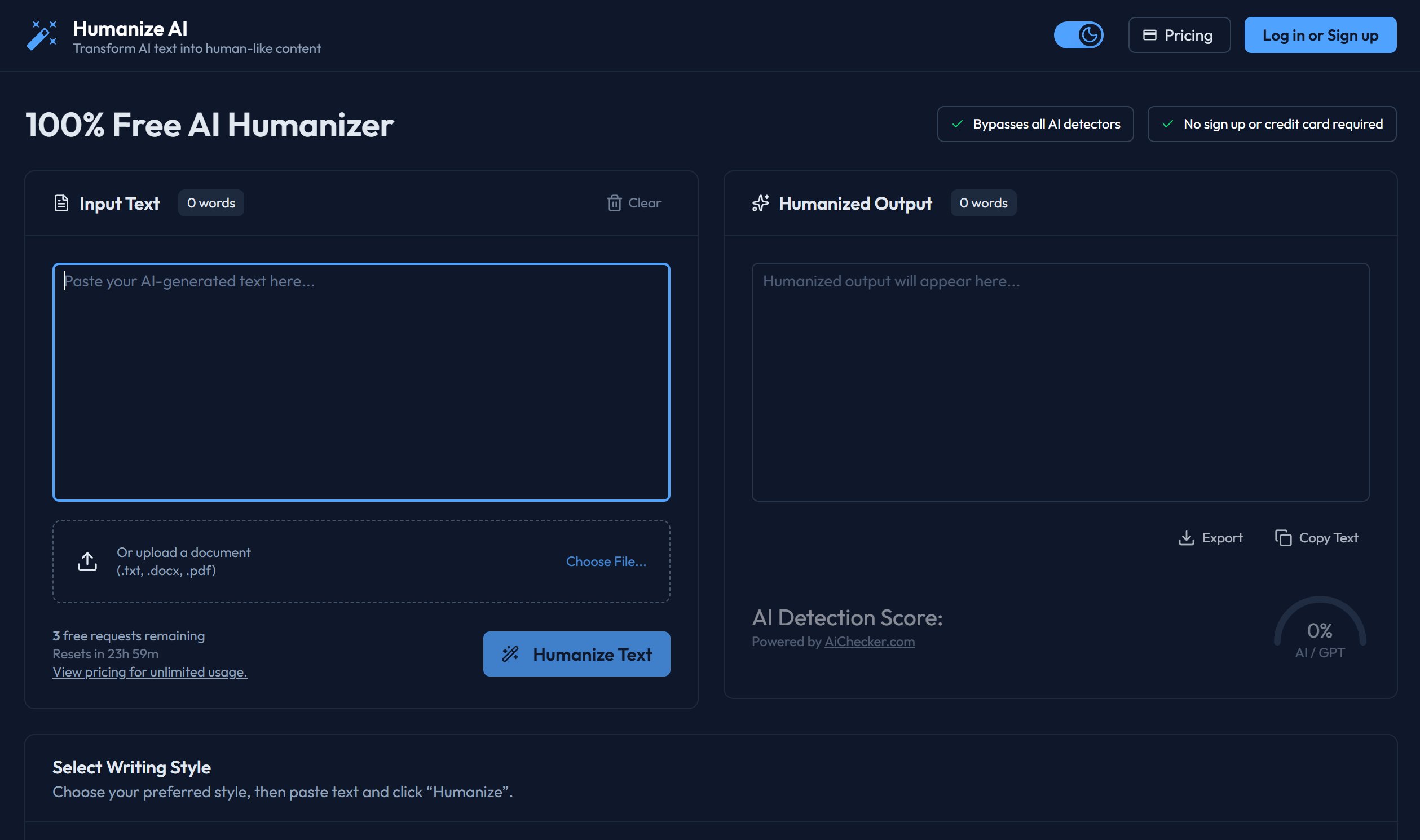Click the Humanized Output sparkles icon
The height and width of the screenshot is (840, 1420).
coord(760,202)
